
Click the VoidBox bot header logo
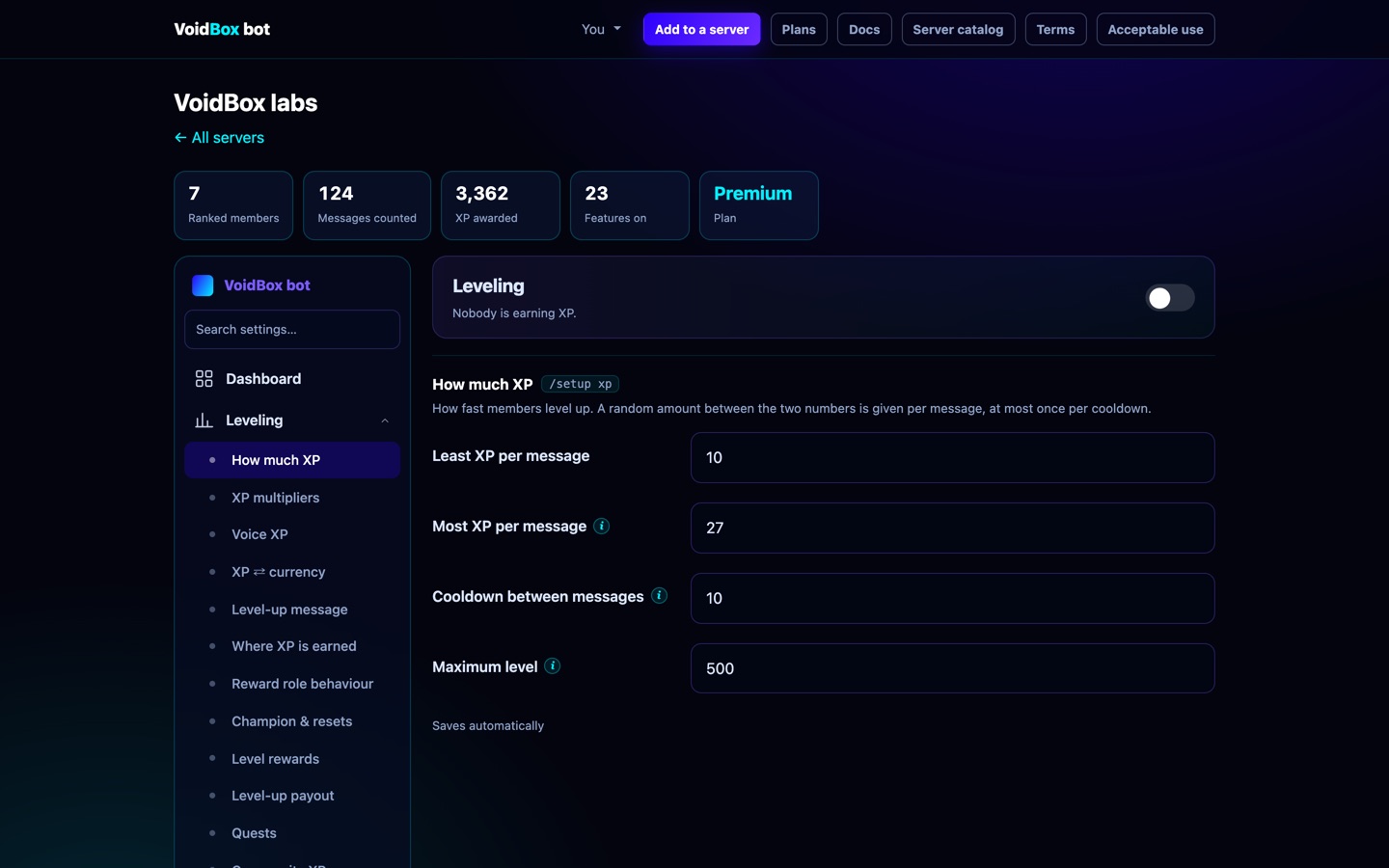[x=222, y=29]
